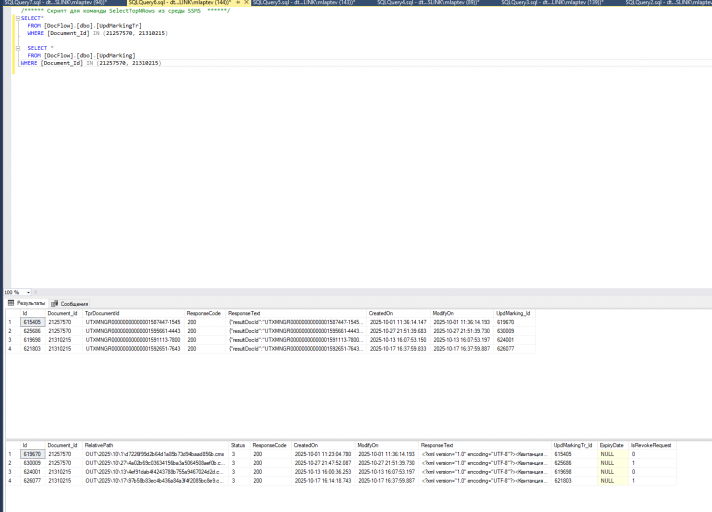Select cell Id 625686 in first grid

click(33, 331)
